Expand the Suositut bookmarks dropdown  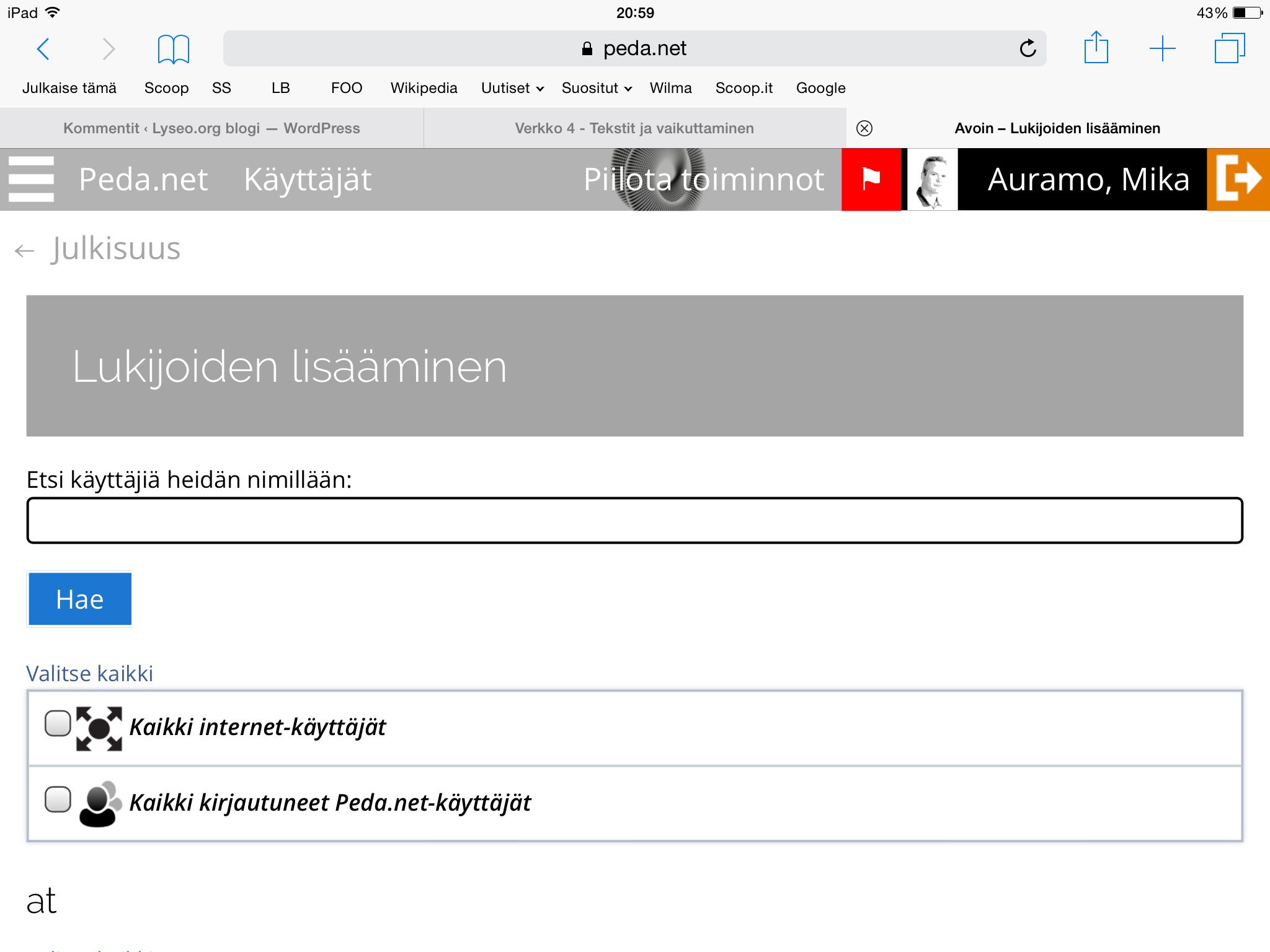click(596, 88)
